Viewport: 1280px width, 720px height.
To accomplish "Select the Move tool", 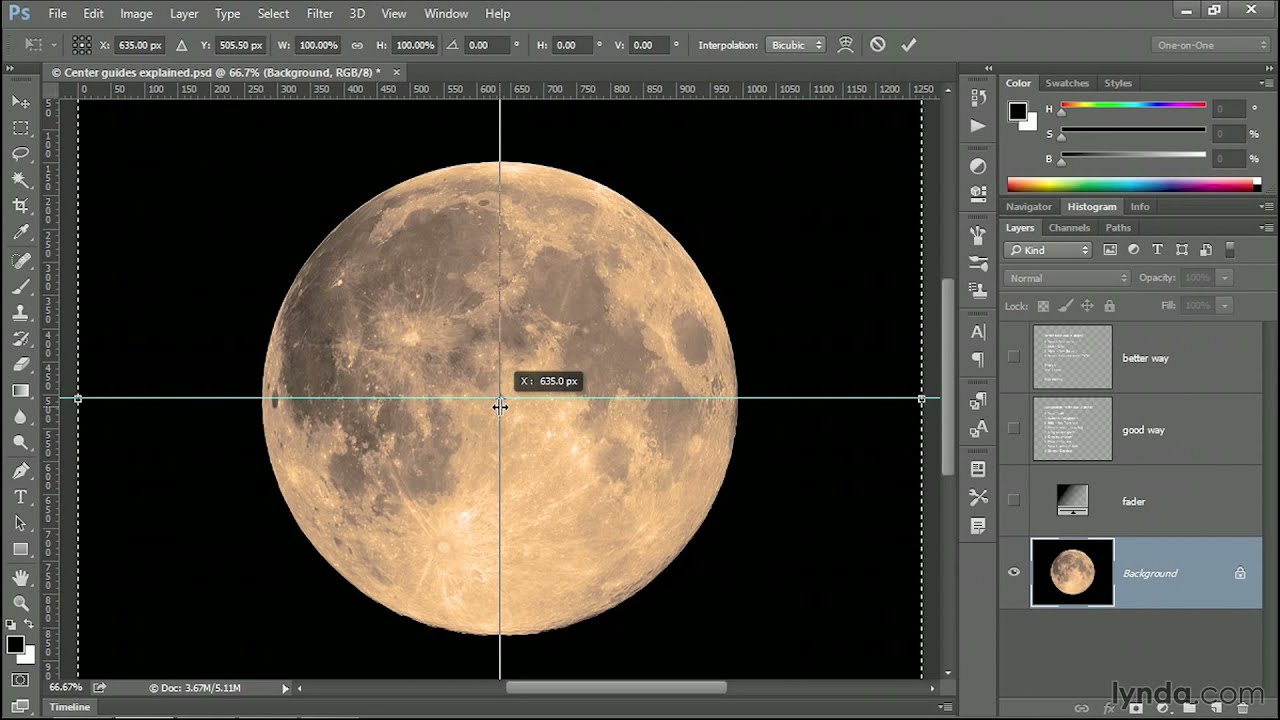I will (x=21, y=102).
